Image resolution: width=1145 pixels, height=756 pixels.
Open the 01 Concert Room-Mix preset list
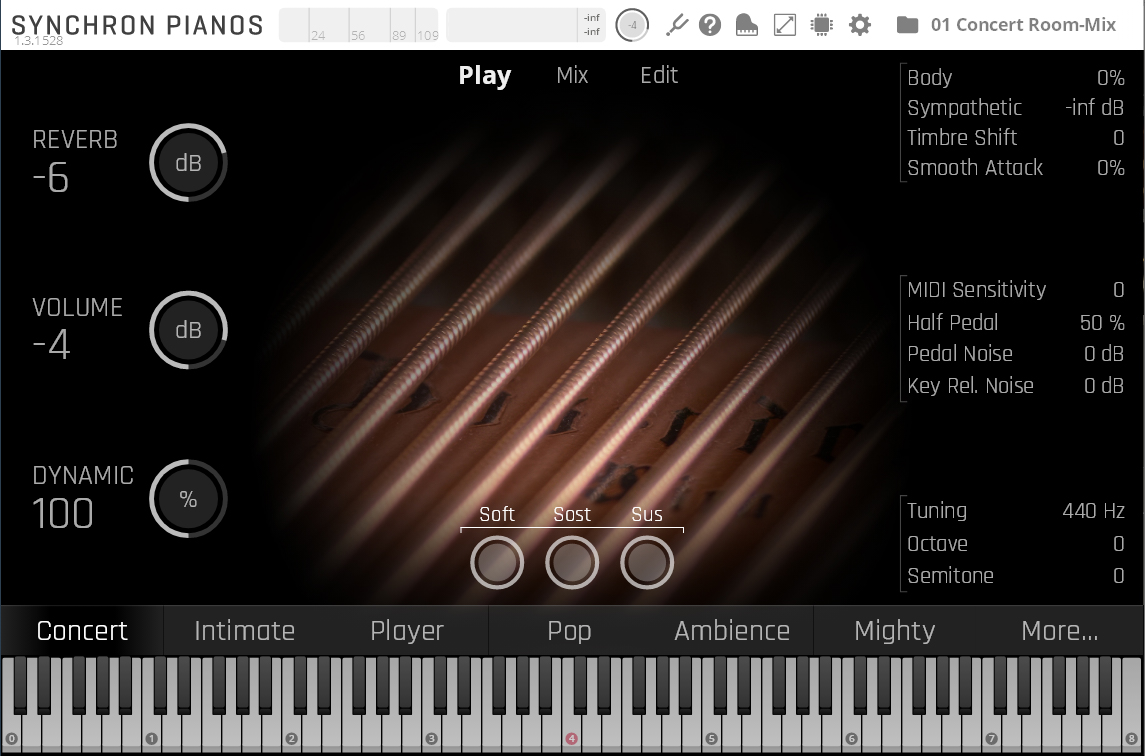click(1022, 25)
